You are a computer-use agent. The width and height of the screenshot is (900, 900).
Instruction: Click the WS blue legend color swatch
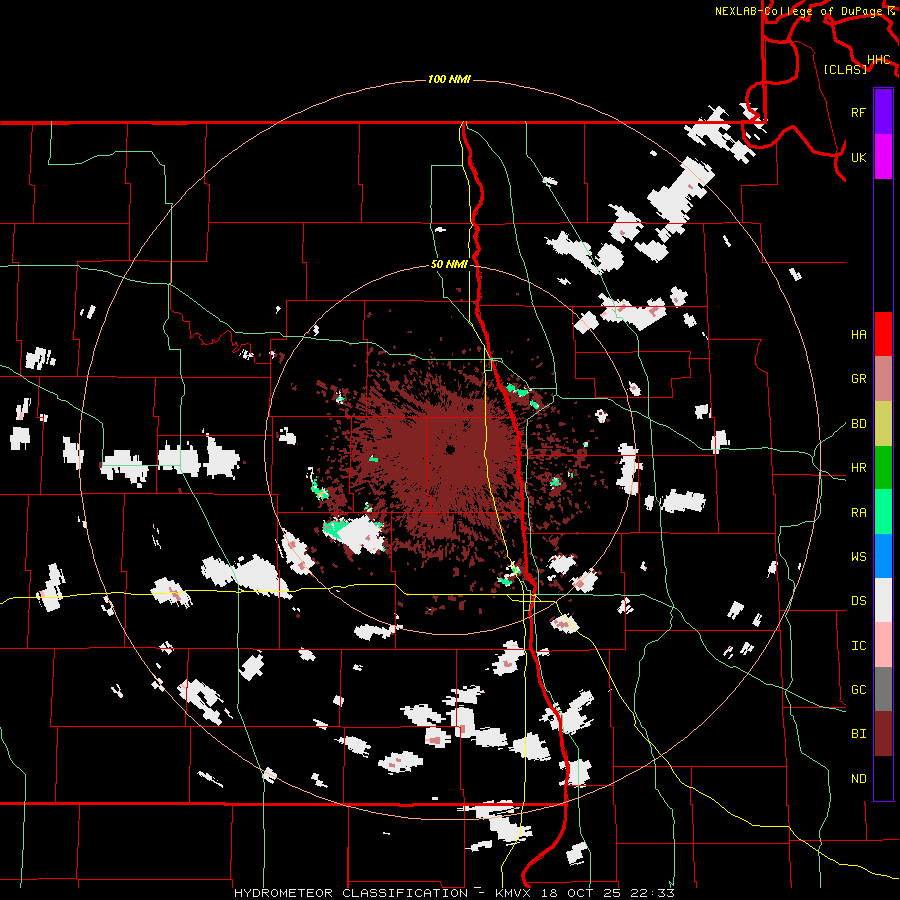(883, 556)
